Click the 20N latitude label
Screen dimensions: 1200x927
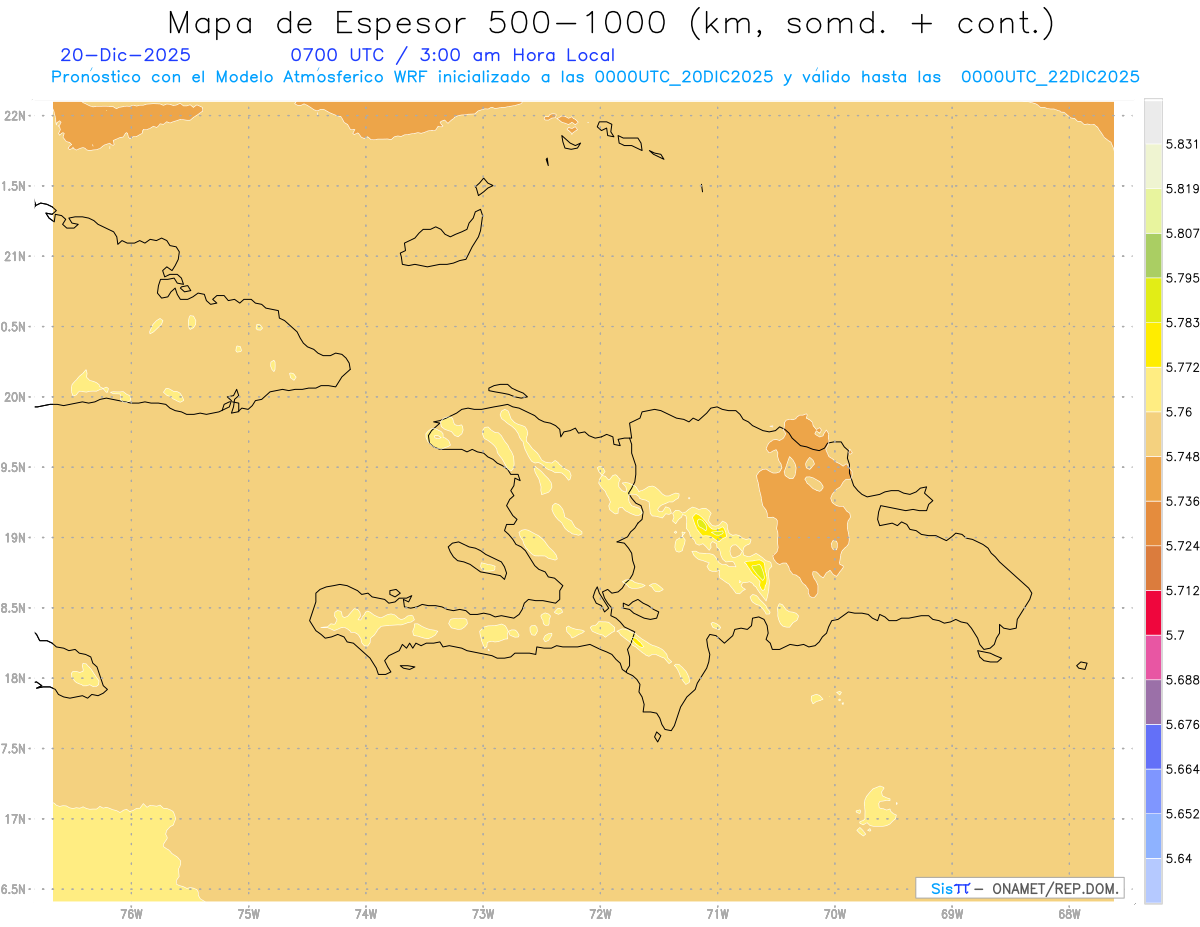15,397
